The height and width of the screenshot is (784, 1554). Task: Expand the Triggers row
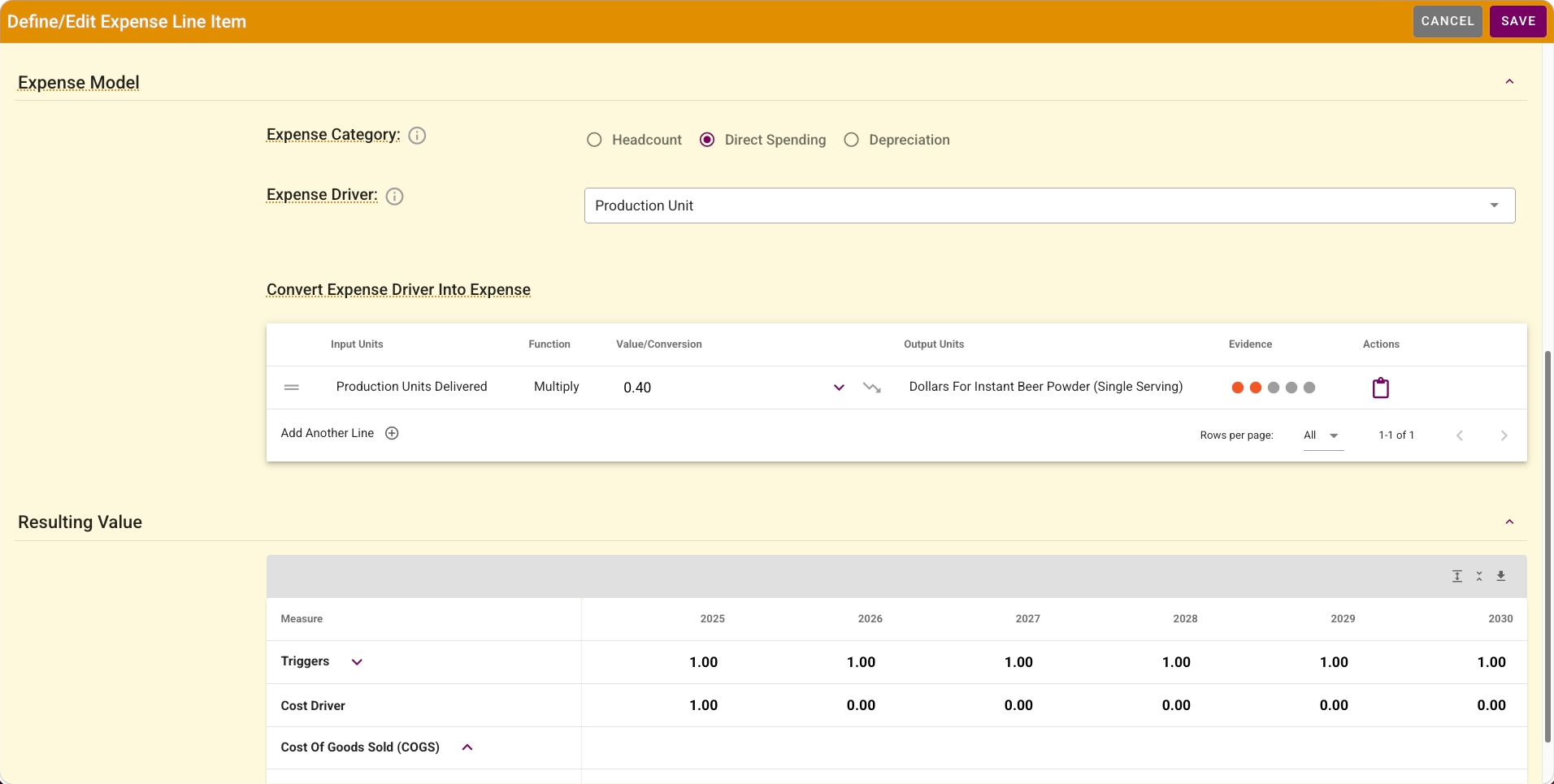click(x=357, y=662)
